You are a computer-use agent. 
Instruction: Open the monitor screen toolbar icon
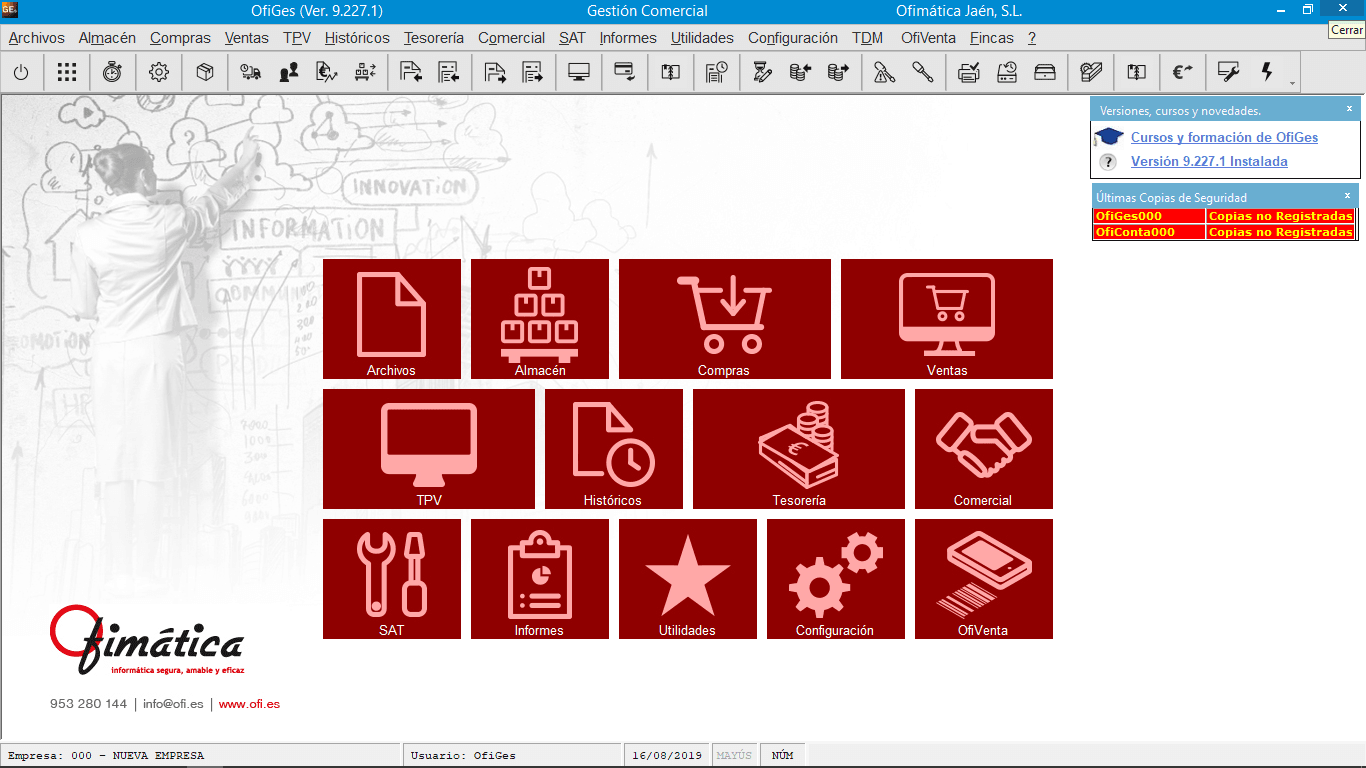[x=579, y=72]
